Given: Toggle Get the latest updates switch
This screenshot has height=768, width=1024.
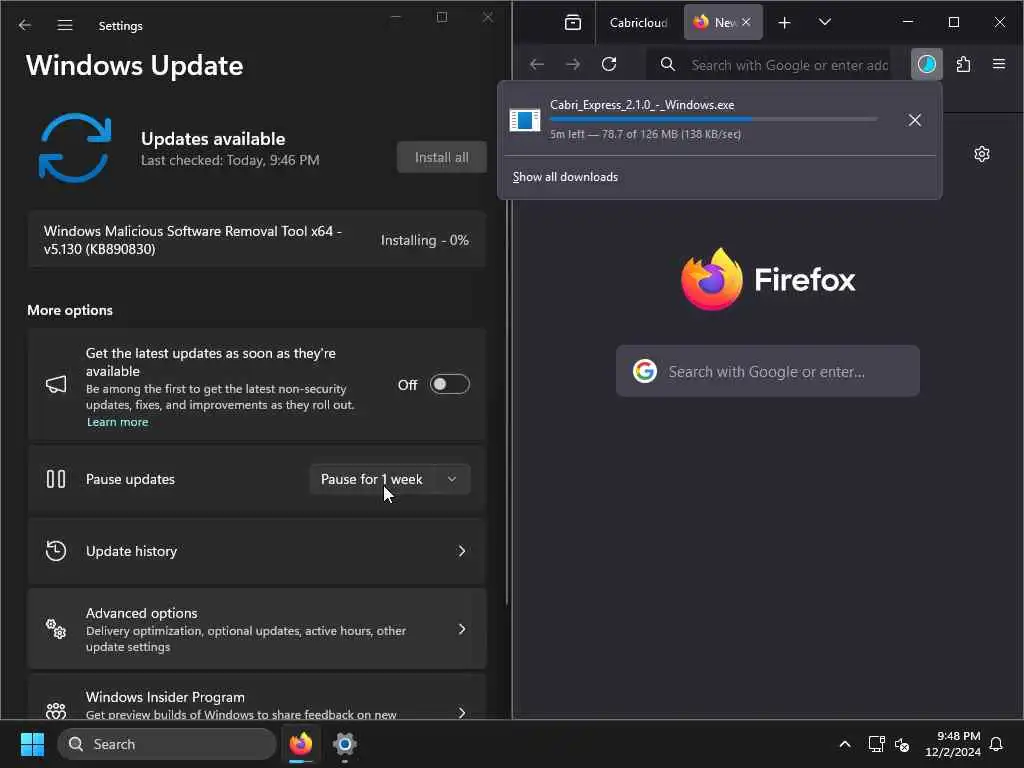Looking at the screenshot, I should (449, 385).
